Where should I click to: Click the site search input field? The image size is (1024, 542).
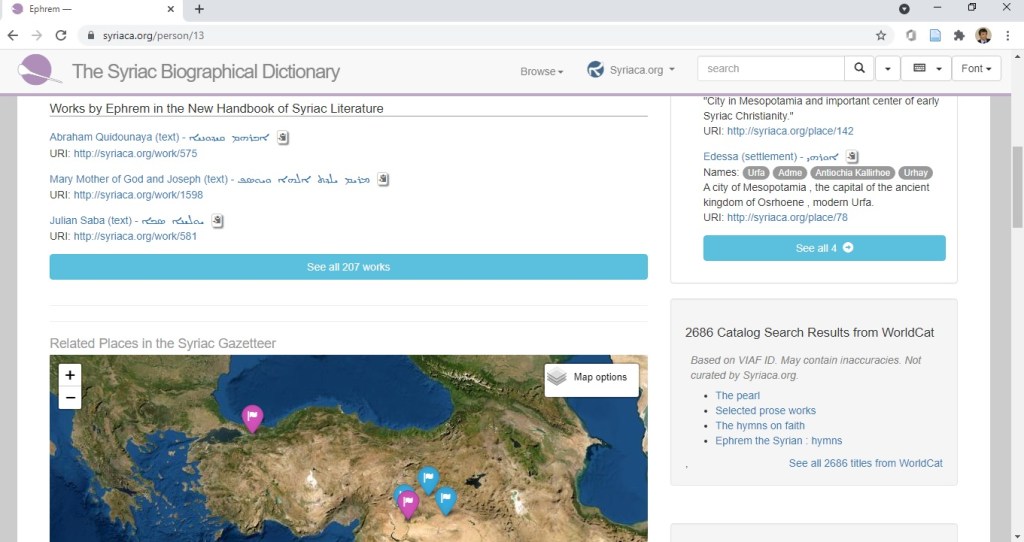click(770, 69)
